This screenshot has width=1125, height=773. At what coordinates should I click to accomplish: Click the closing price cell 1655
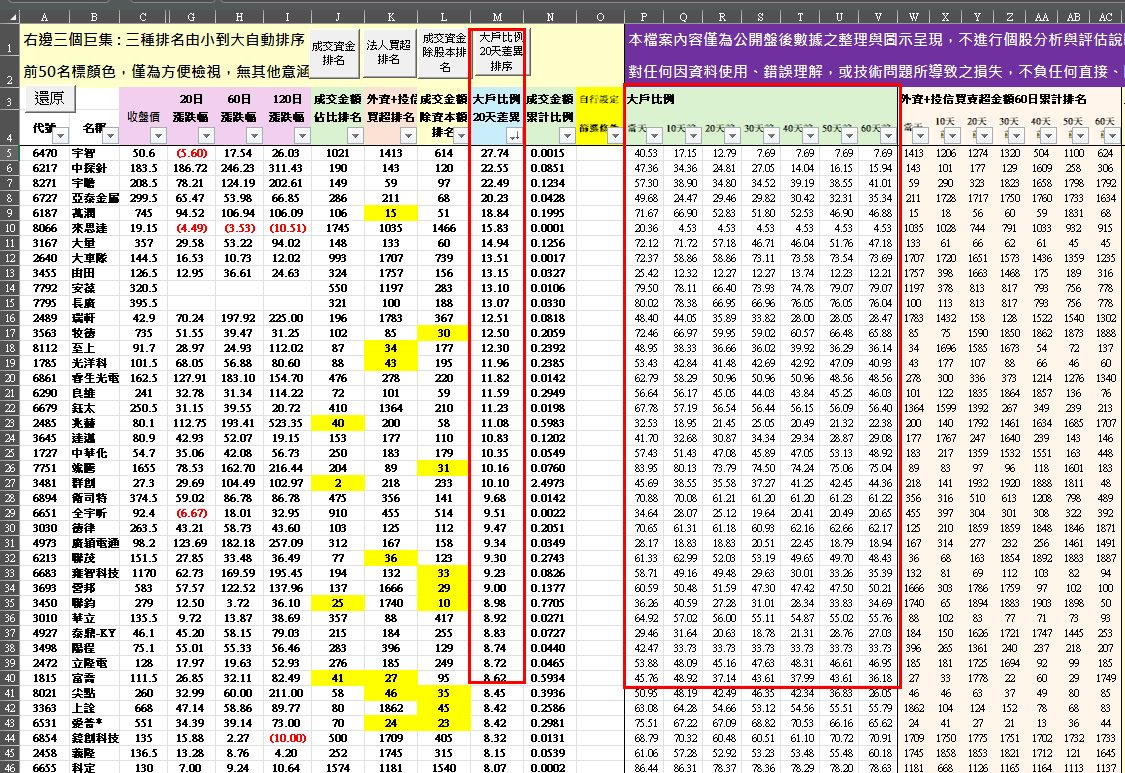click(143, 468)
